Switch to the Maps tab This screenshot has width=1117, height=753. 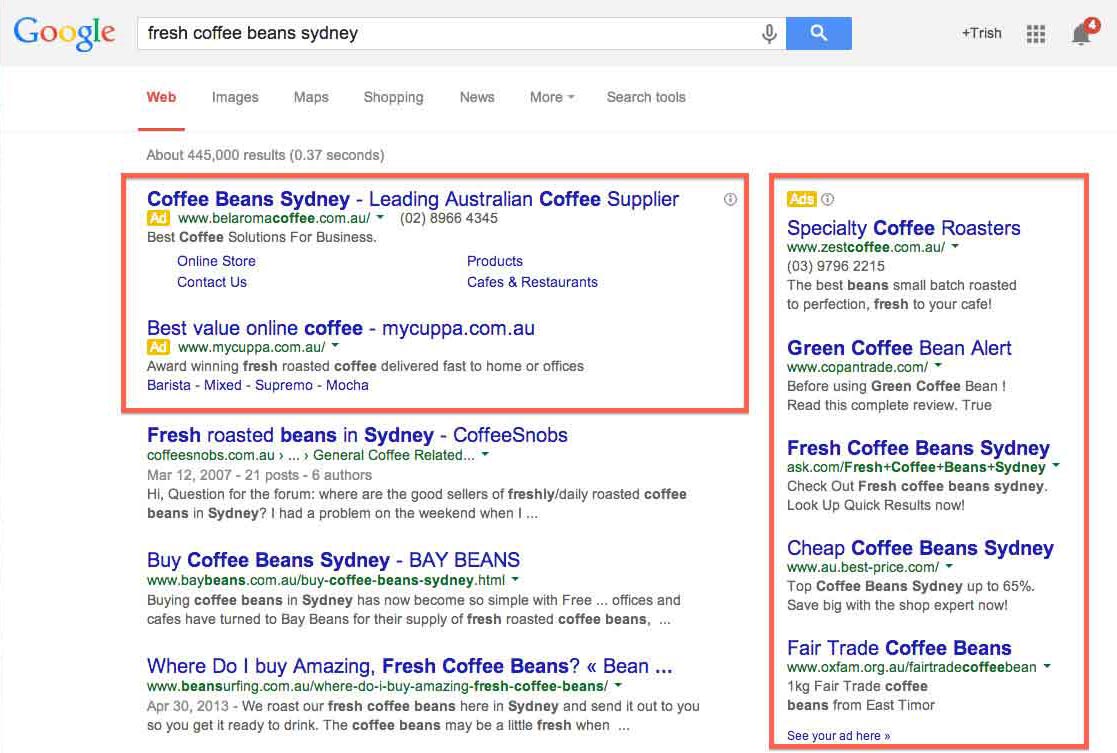point(311,98)
